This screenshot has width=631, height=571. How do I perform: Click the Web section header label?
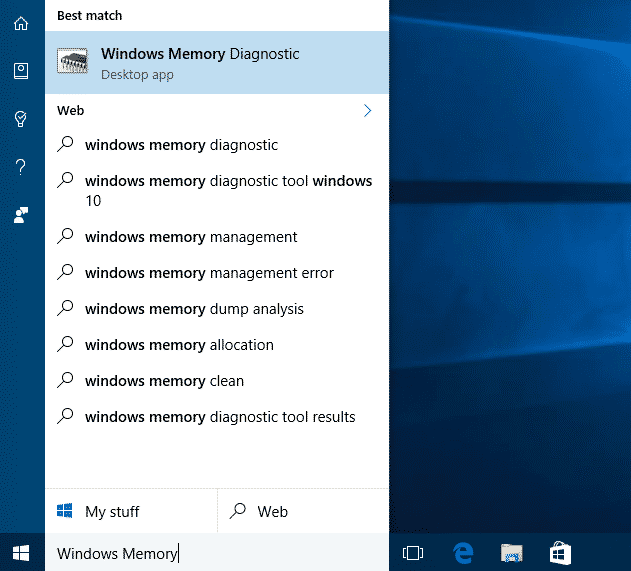click(70, 111)
